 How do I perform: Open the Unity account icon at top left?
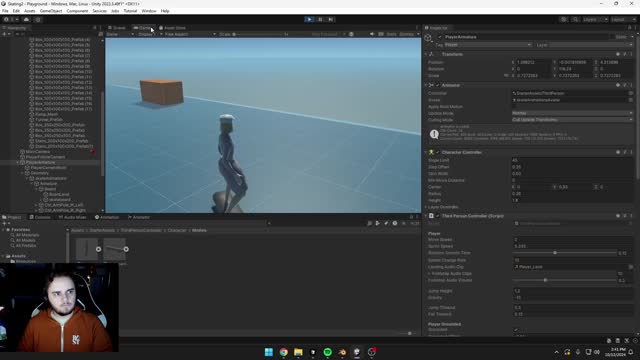point(7,19)
